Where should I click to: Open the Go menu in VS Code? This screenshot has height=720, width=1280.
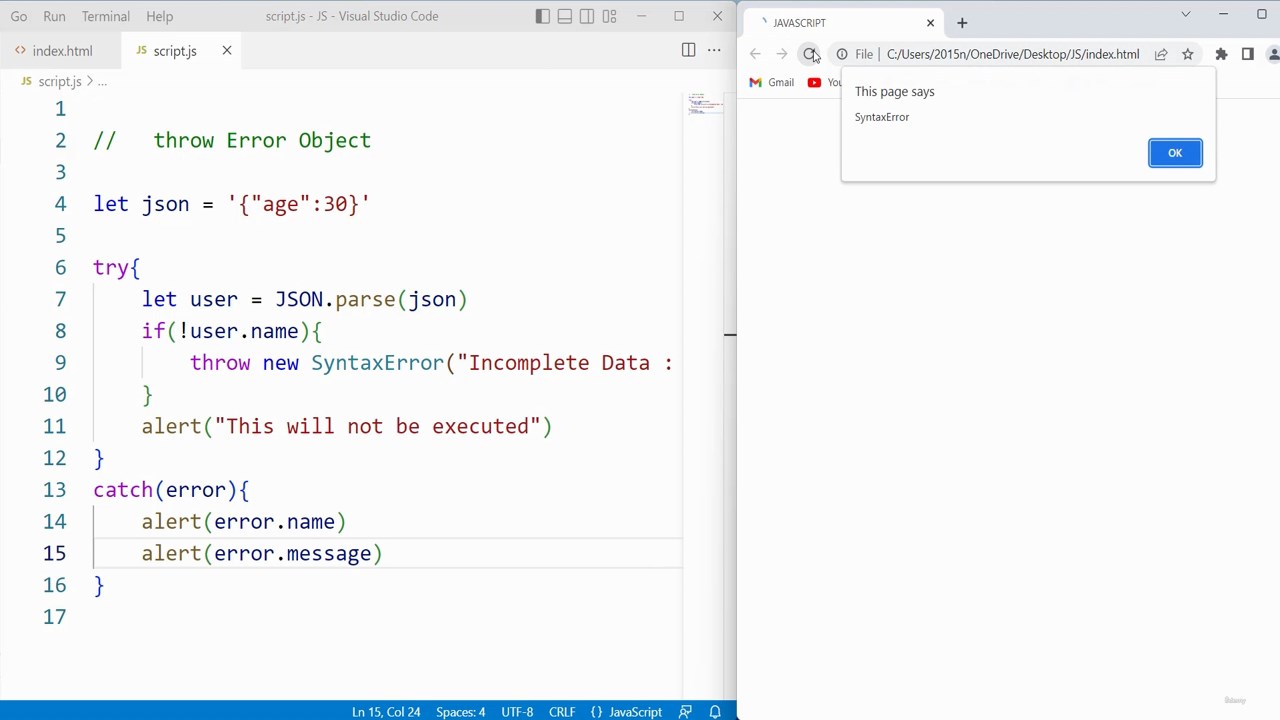tap(19, 16)
